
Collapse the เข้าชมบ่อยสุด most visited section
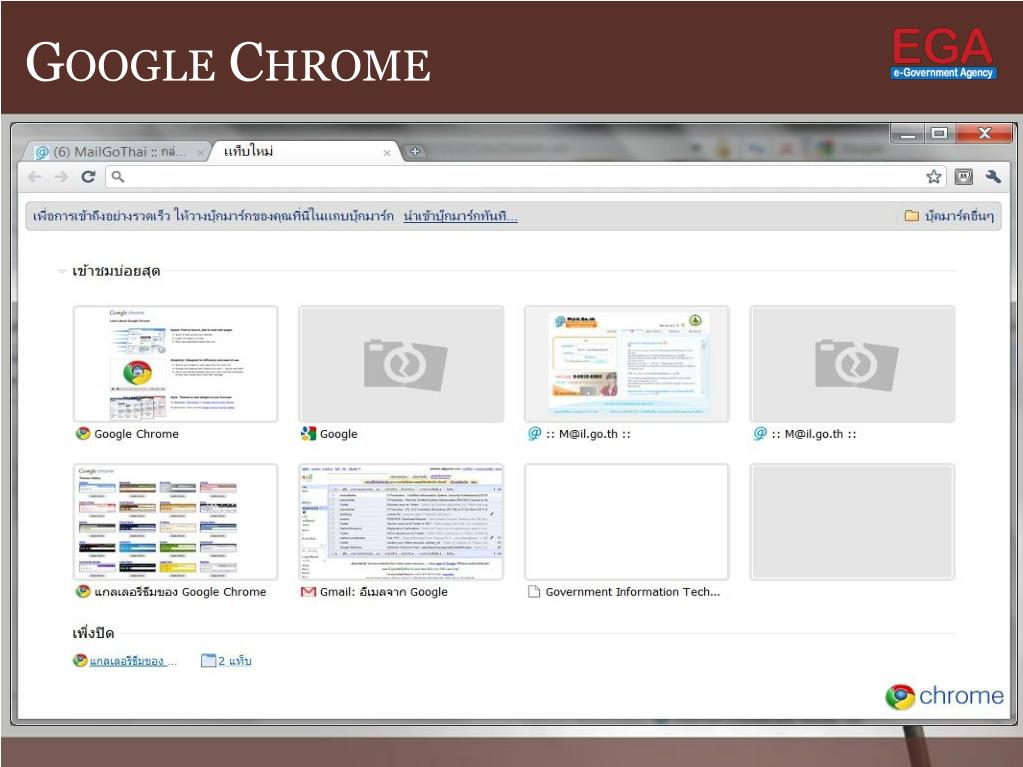click(x=62, y=271)
